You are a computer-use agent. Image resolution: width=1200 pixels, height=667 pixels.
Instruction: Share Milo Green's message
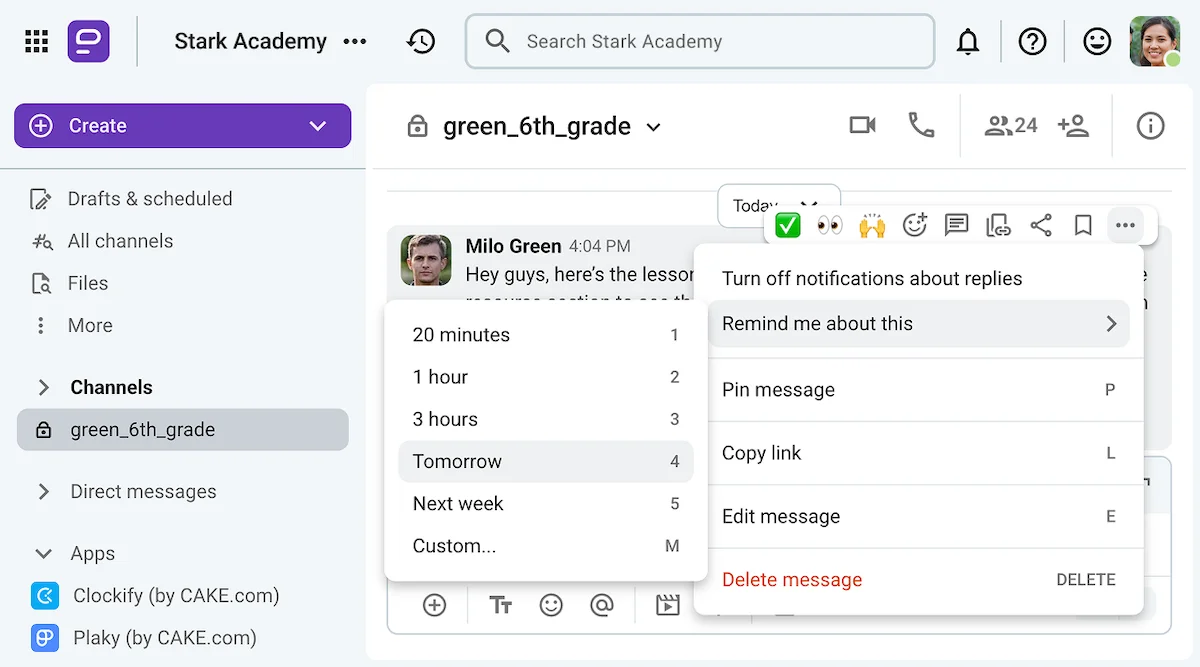(x=1041, y=225)
